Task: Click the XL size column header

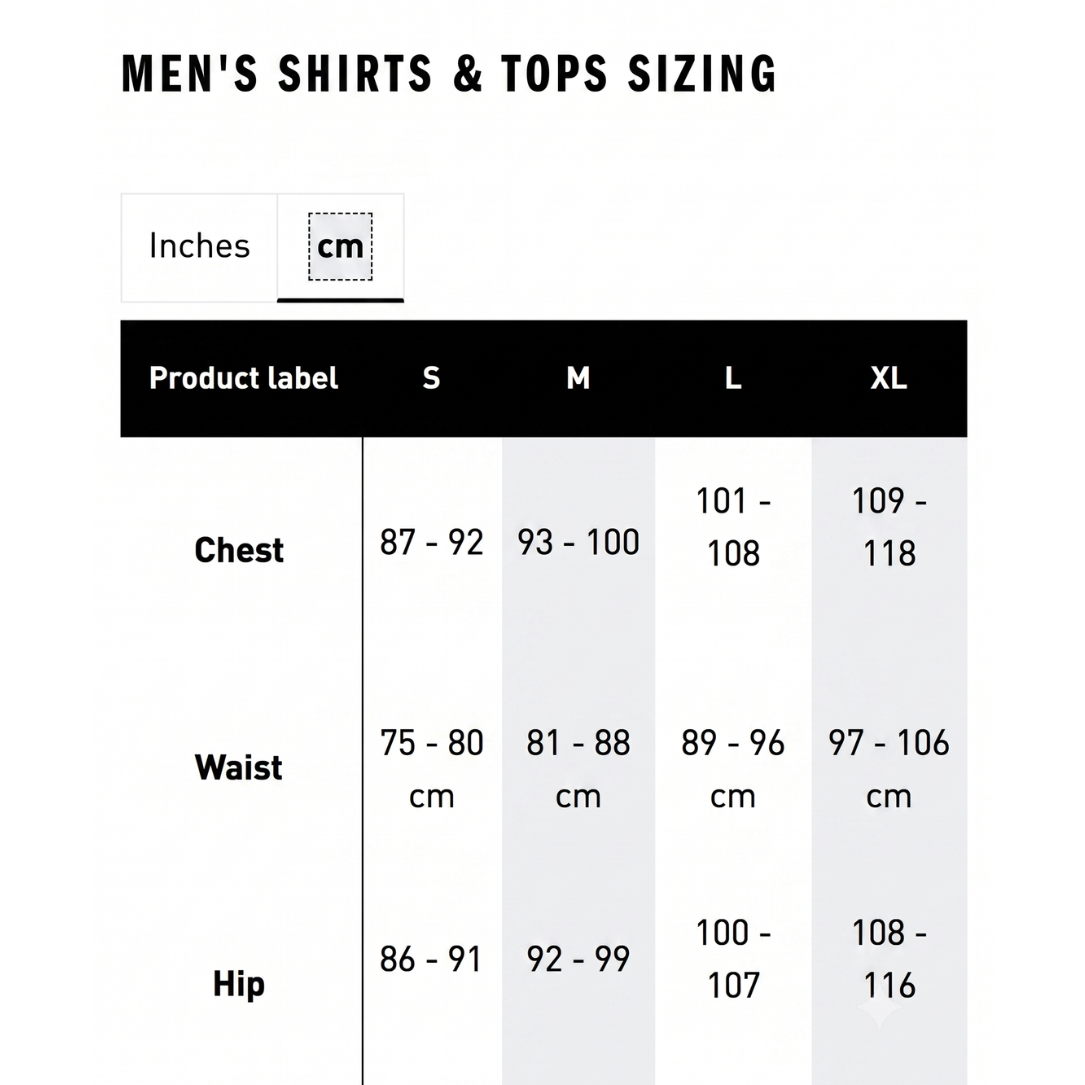Action: 888,379
